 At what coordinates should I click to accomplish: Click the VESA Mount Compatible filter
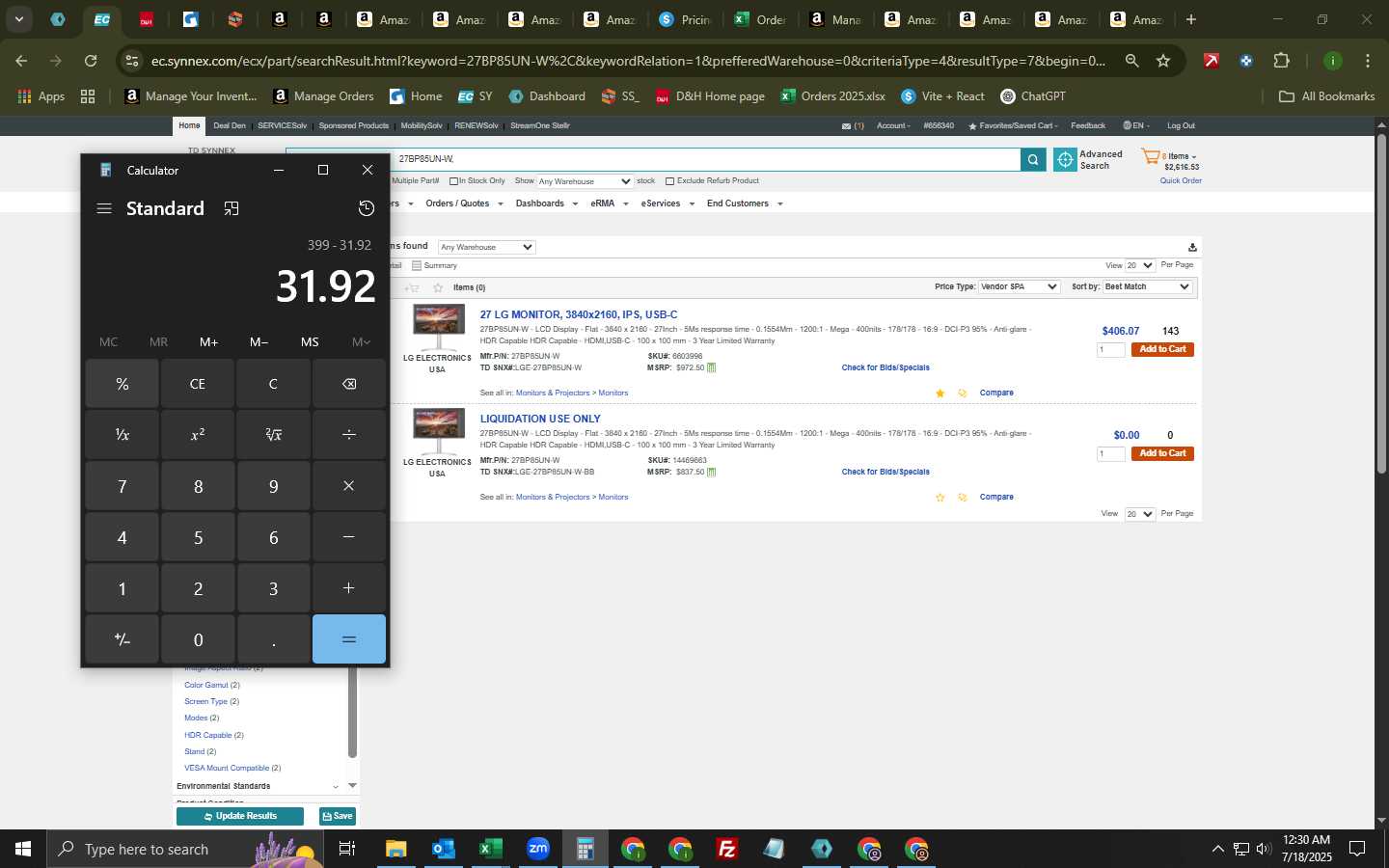click(x=227, y=769)
